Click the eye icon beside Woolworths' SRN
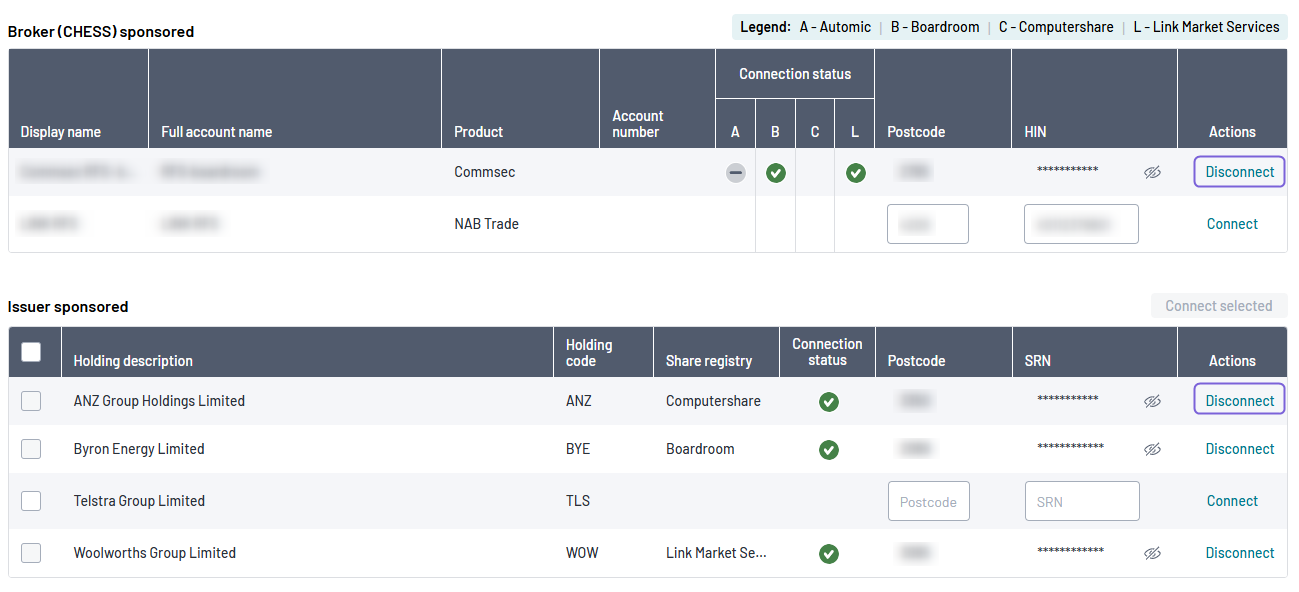This screenshot has height=592, width=1299. pyautogui.click(x=1152, y=554)
